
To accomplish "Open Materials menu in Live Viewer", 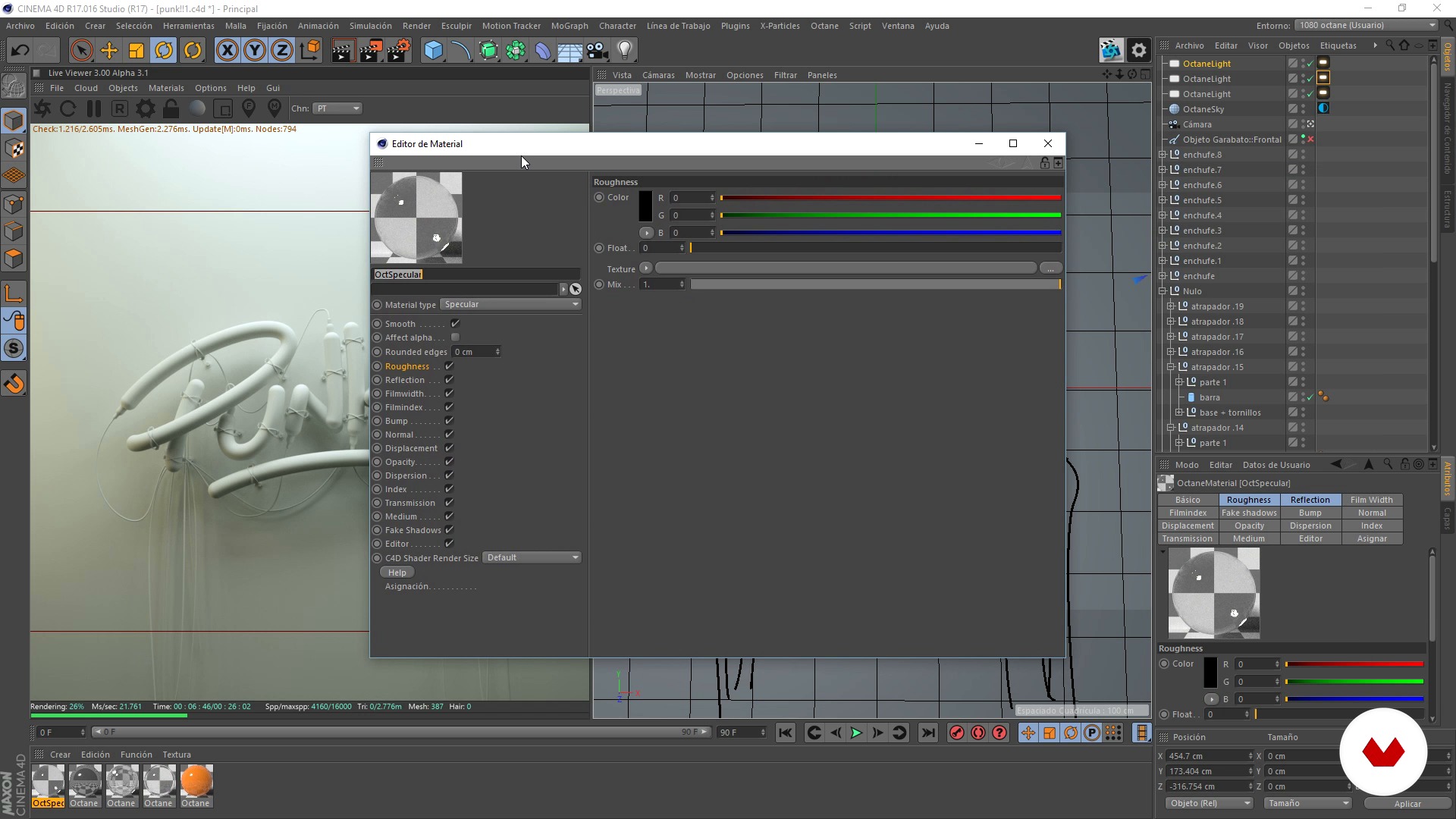I will (x=166, y=88).
